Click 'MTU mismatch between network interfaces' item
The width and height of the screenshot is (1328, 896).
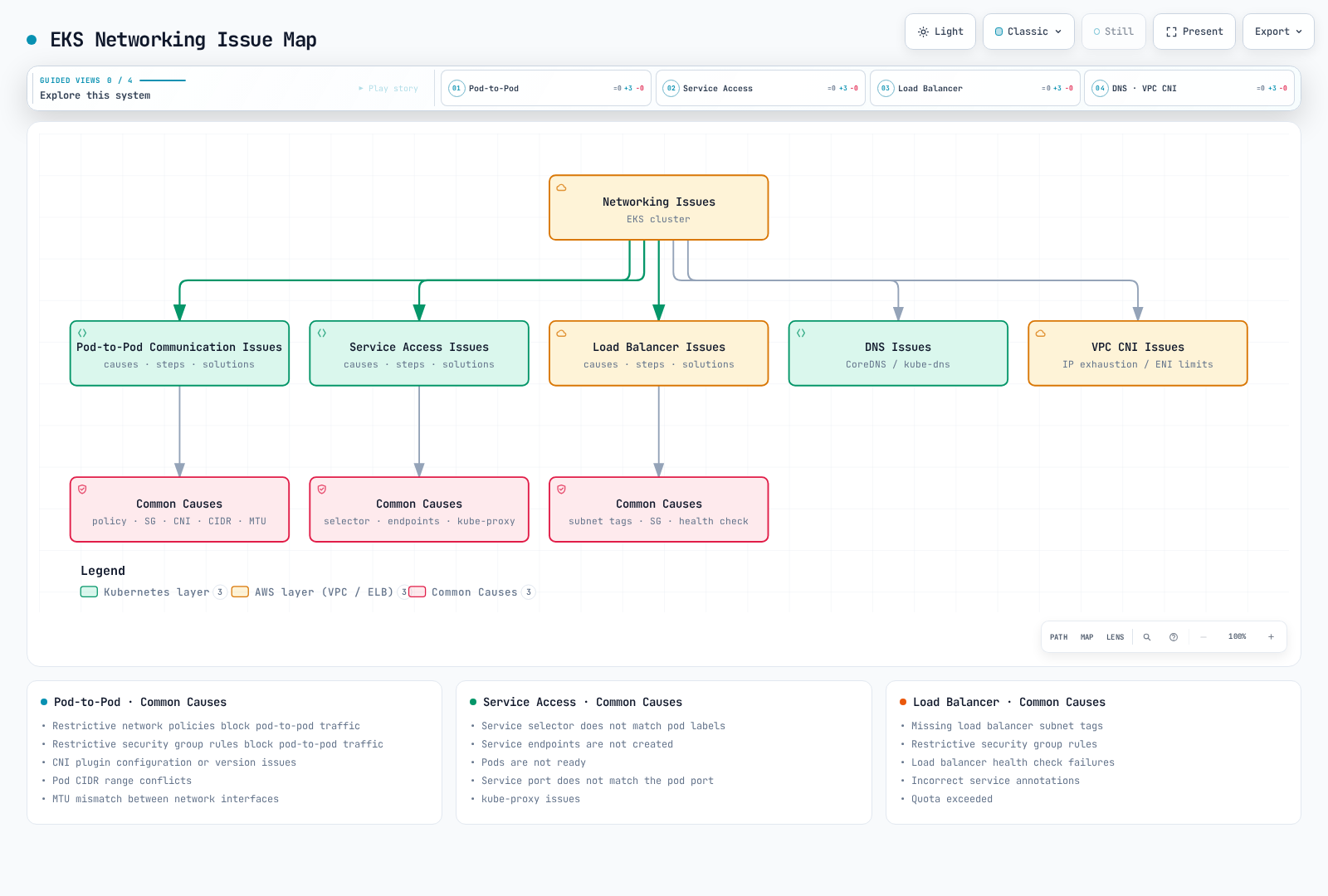point(165,799)
